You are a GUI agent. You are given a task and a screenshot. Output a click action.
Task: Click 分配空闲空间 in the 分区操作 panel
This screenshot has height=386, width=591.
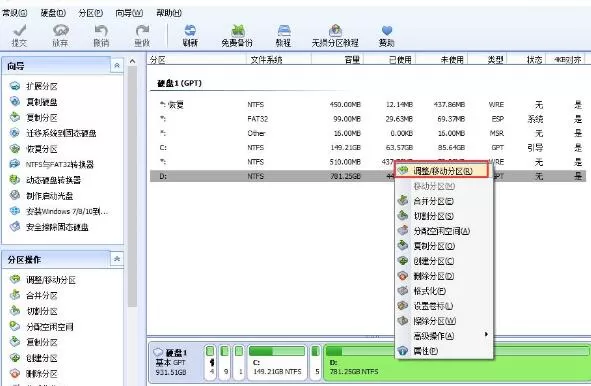click(x=41, y=327)
